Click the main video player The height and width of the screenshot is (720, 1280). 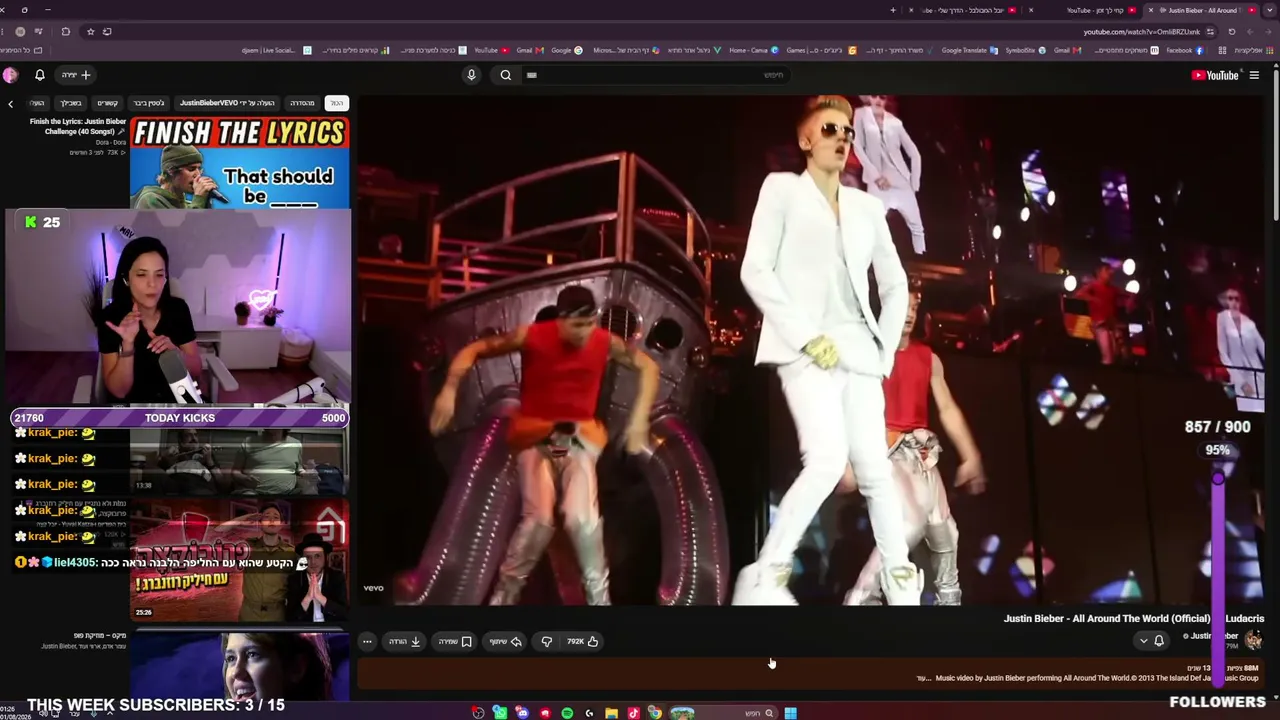point(812,350)
